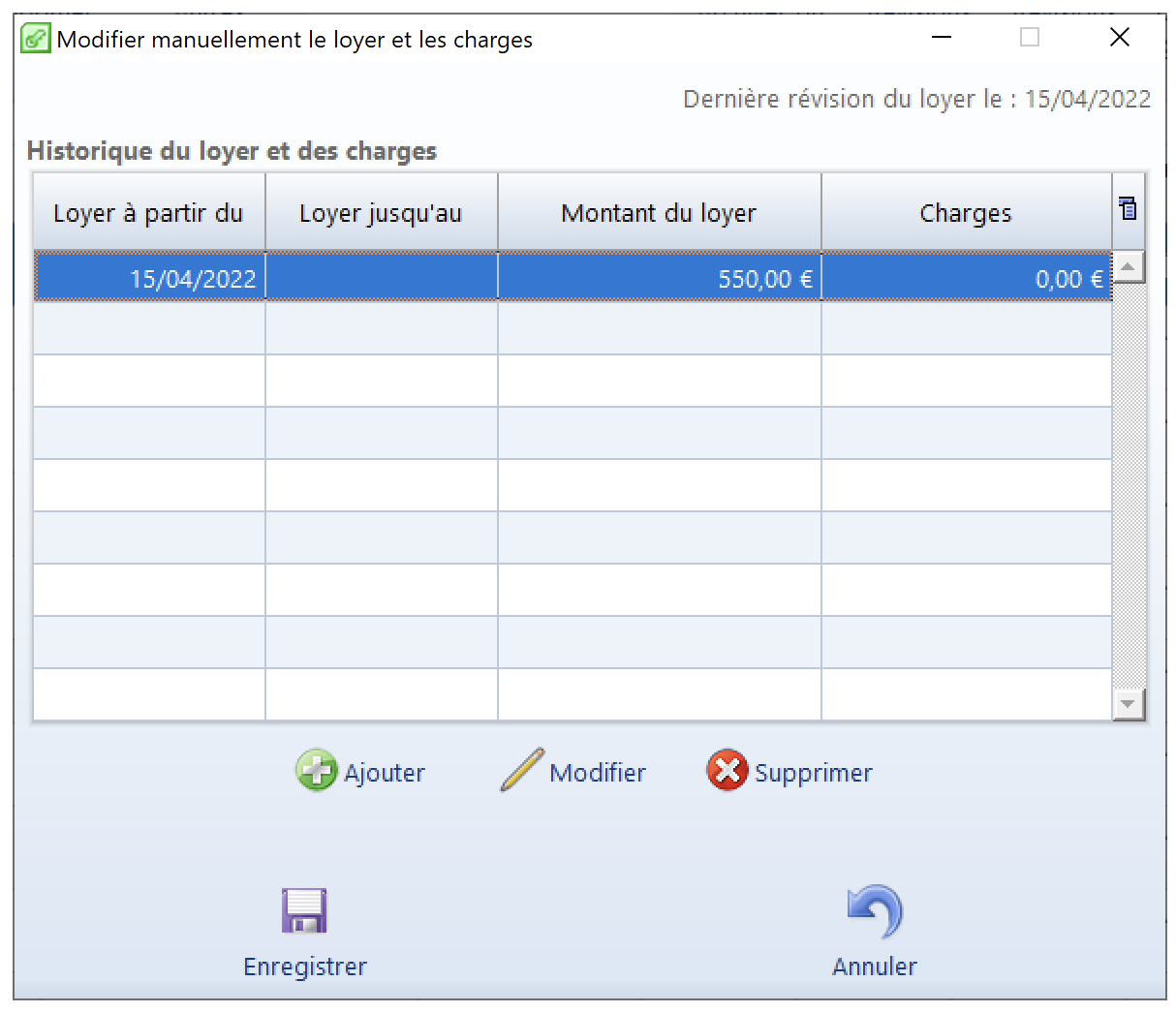Click the Annuler label
The image size is (1176, 1013).
pyautogui.click(x=875, y=967)
